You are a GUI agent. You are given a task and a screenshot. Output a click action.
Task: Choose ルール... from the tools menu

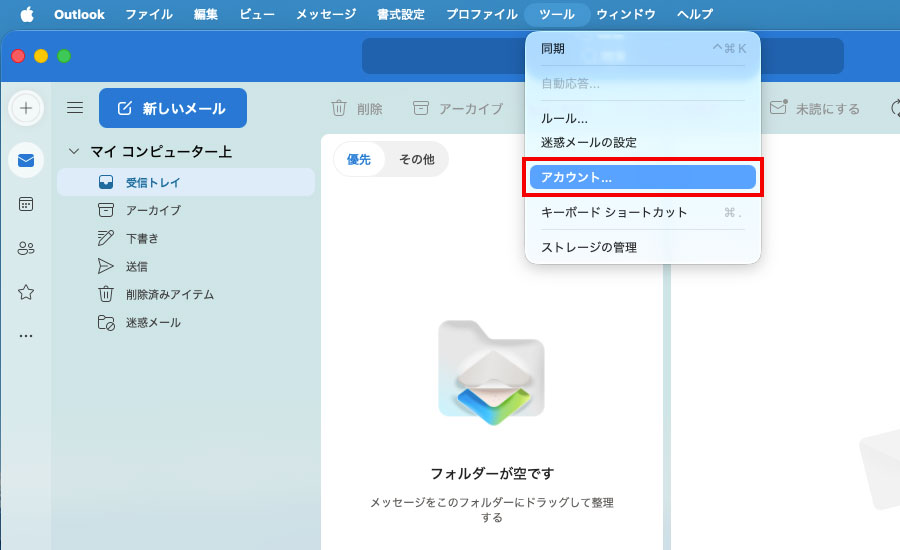point(643,118)
